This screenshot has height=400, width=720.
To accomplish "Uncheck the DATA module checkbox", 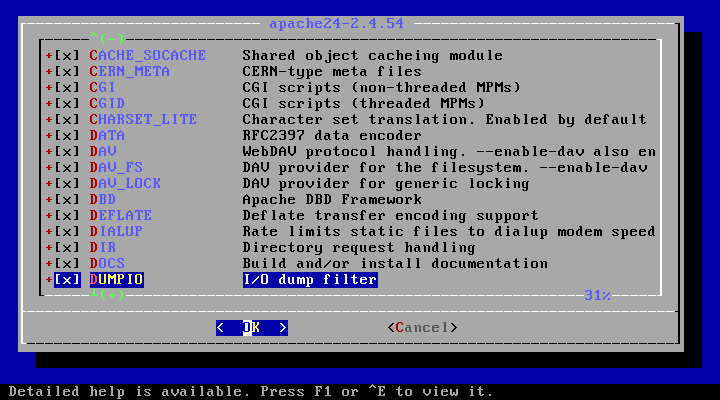I will (67, 135).
